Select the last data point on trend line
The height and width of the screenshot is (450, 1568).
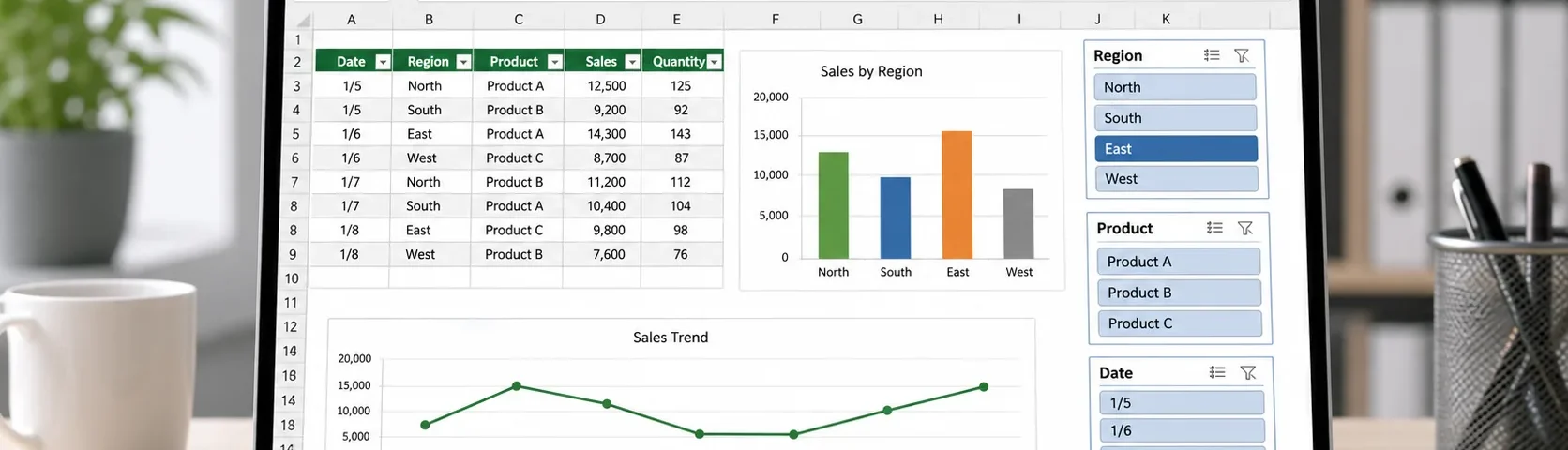(x=984, y=386)
